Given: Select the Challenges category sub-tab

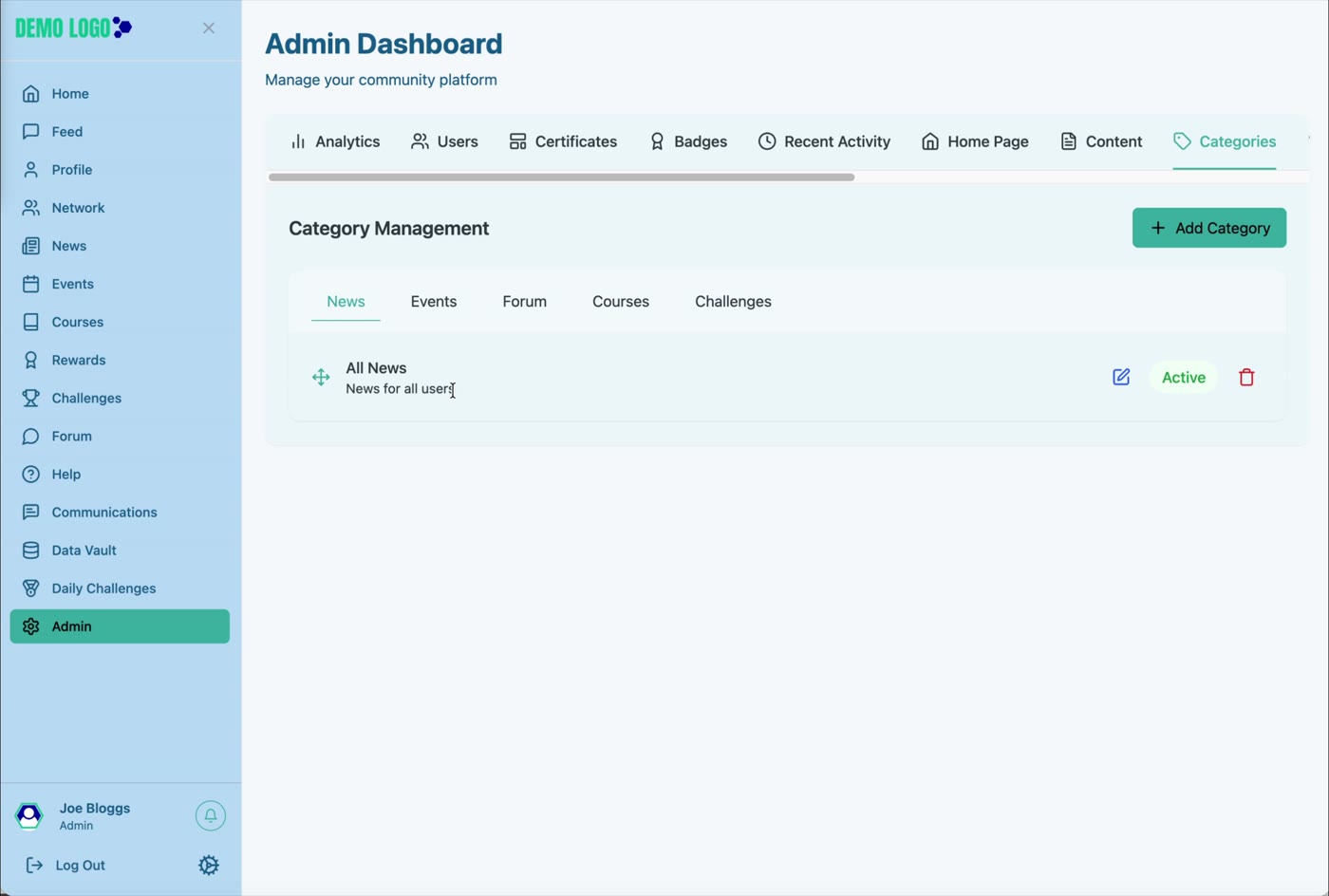Looking at the screenshot, I should [x=733, y=302].
